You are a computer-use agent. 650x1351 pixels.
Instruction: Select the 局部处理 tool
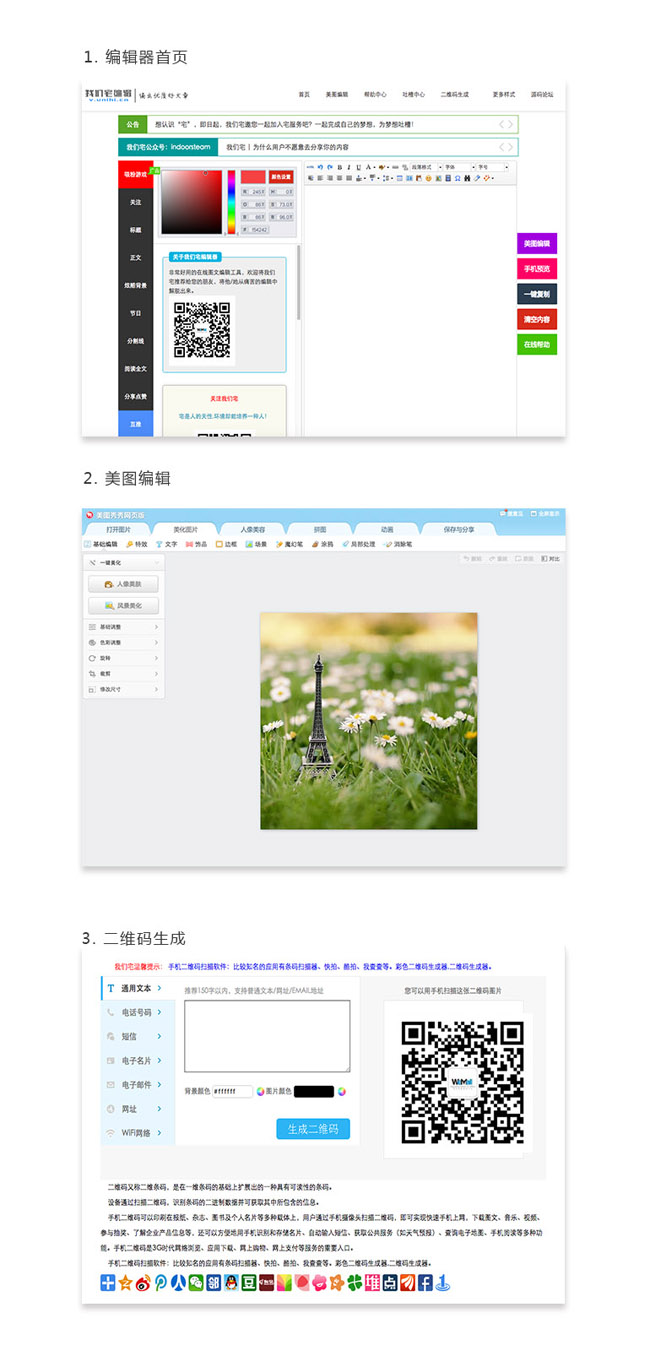359,544
